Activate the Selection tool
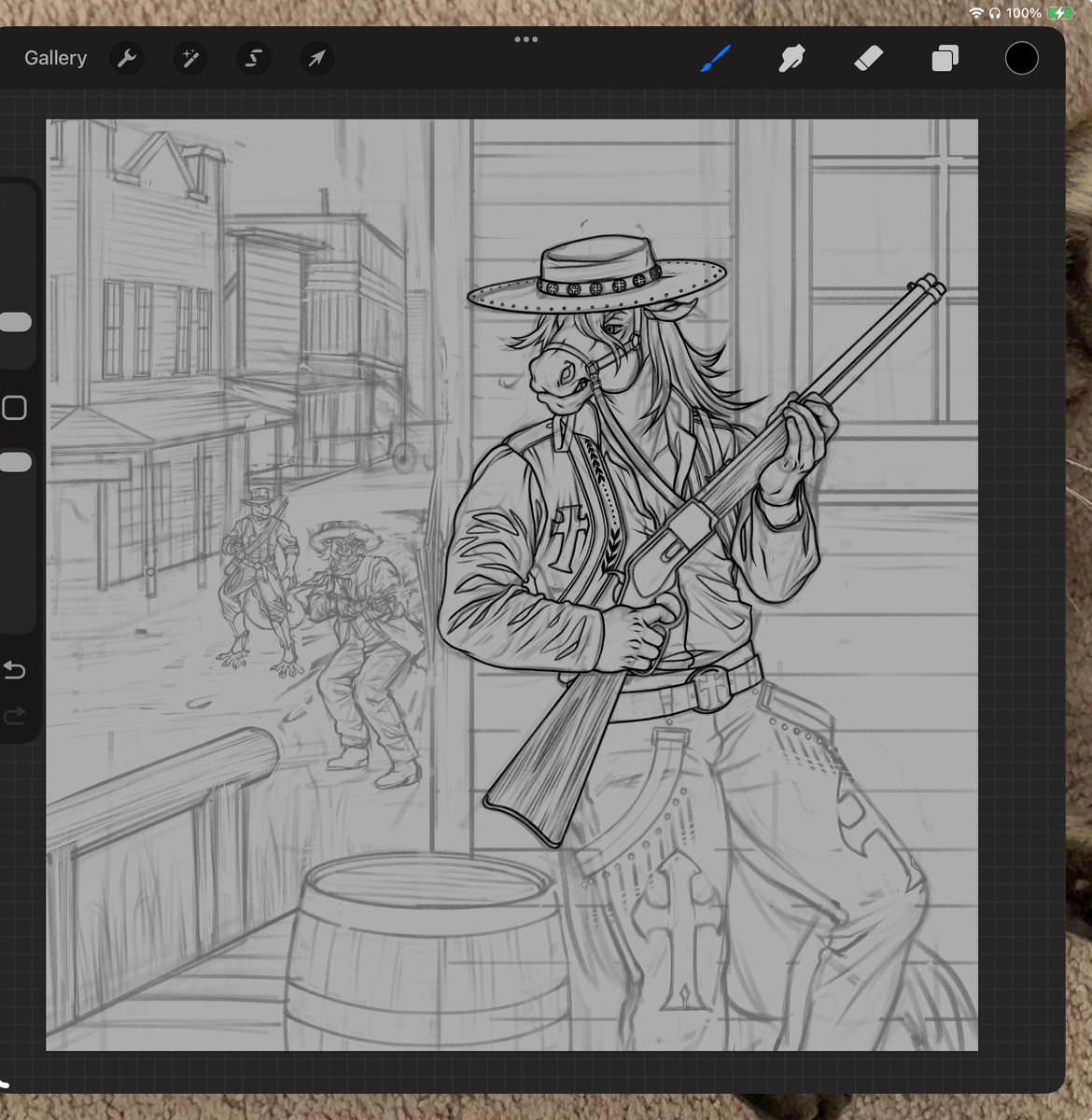The image size is (1092, 1120). tap(253, 59)
